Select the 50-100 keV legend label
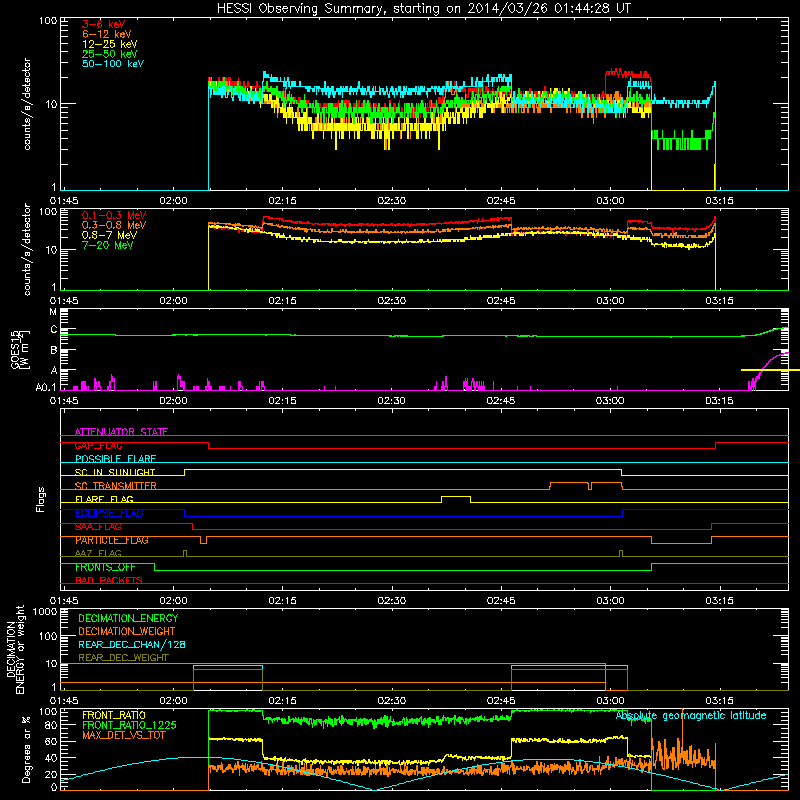 (113, 64)
